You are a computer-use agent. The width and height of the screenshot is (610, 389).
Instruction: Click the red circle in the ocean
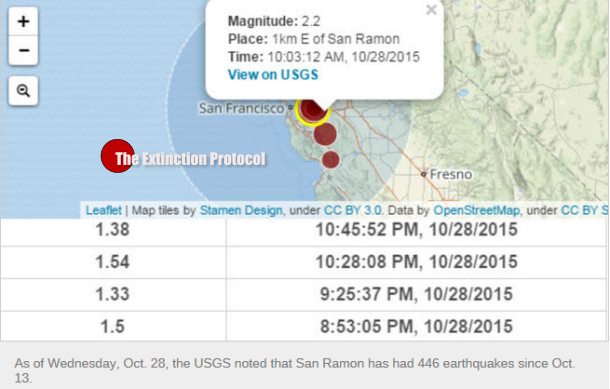point(117,156)
